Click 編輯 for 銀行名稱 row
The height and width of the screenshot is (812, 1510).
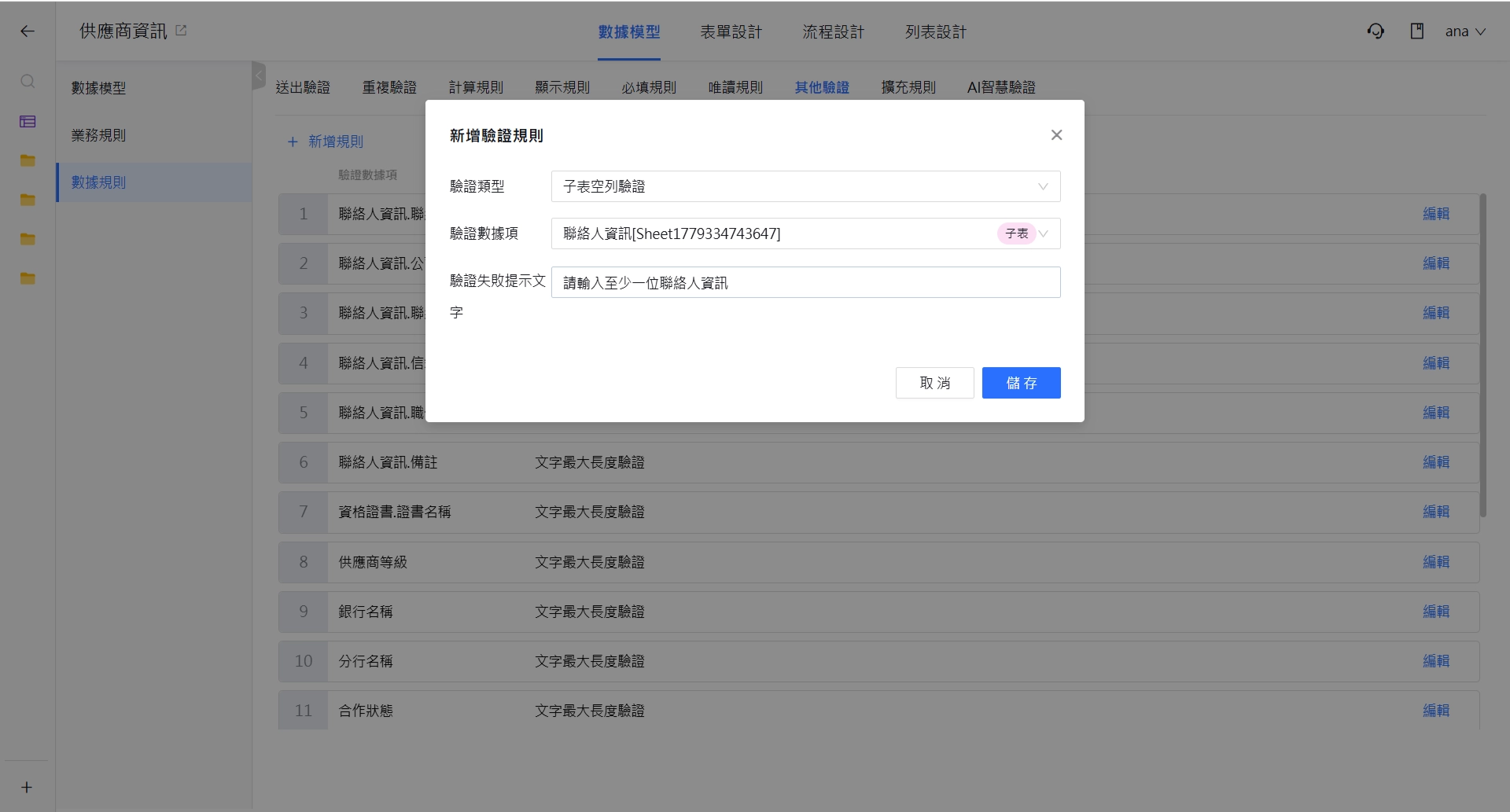point(1436,612)
